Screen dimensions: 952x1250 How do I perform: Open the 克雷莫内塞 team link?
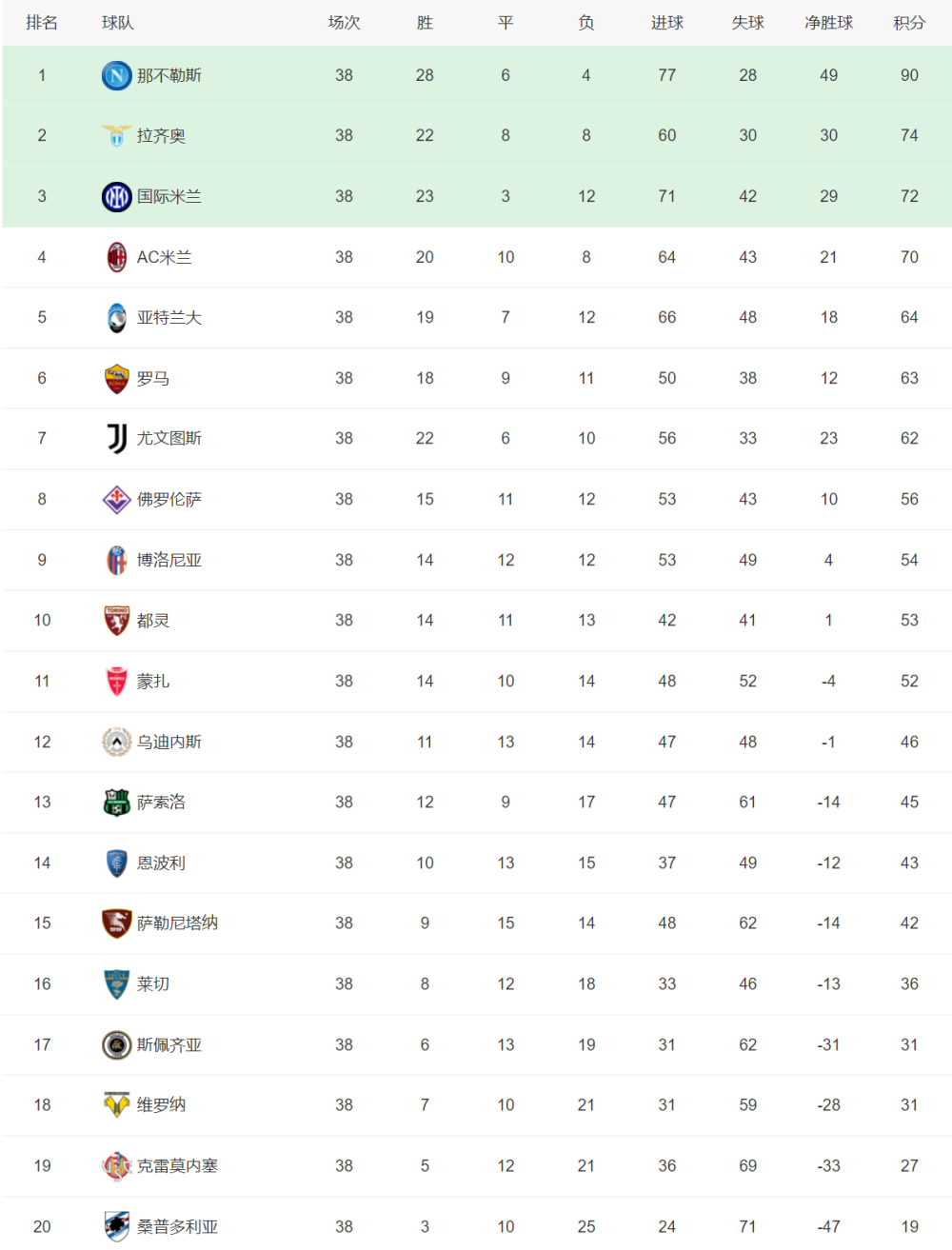177,1165
